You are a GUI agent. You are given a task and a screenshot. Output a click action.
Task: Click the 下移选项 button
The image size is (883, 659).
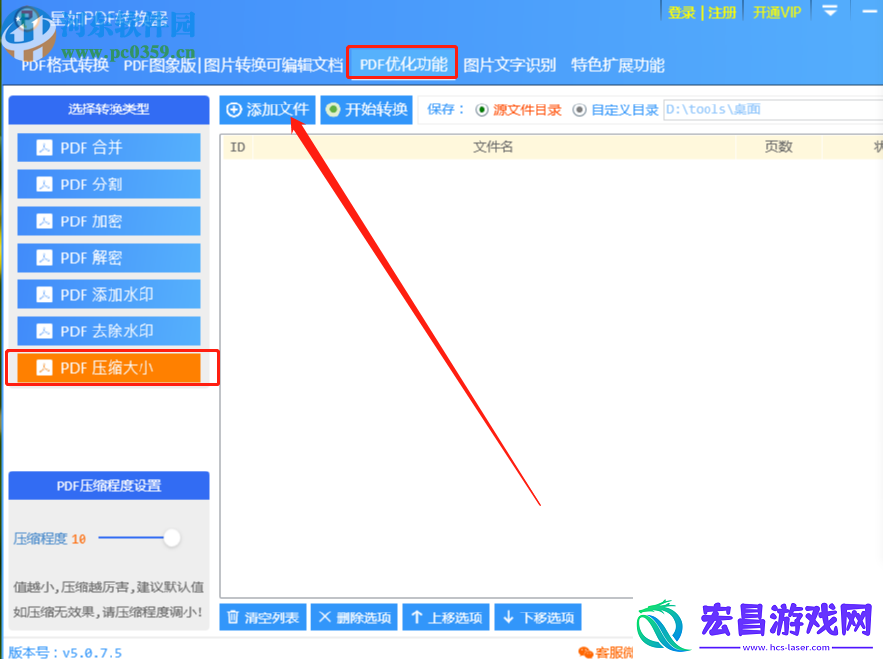point(538,617)
